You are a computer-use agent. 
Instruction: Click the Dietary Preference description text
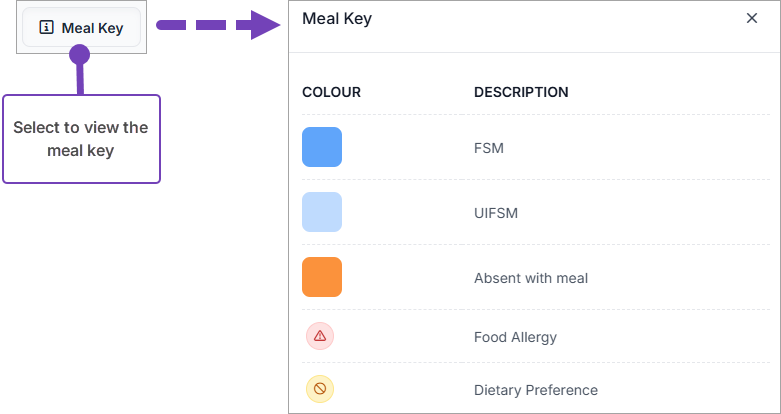tap(536, 390)
